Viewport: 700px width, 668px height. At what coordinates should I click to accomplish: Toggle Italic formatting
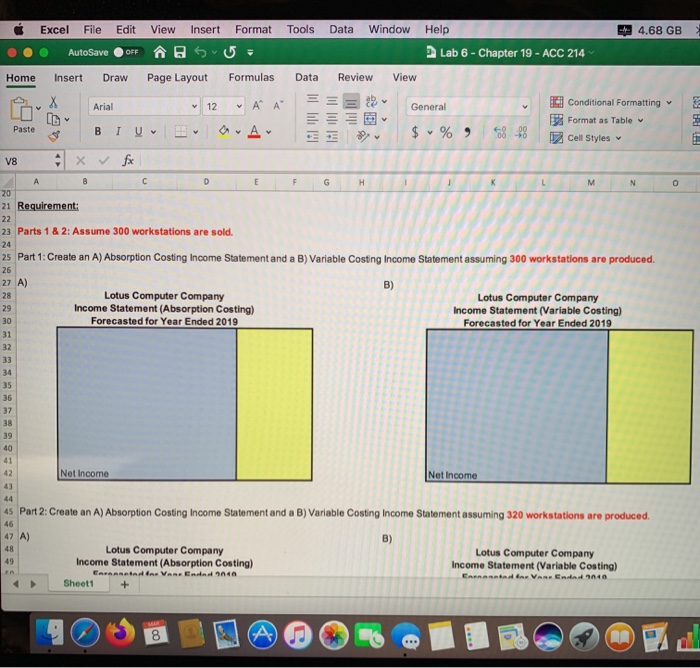(x=118, y=131)
